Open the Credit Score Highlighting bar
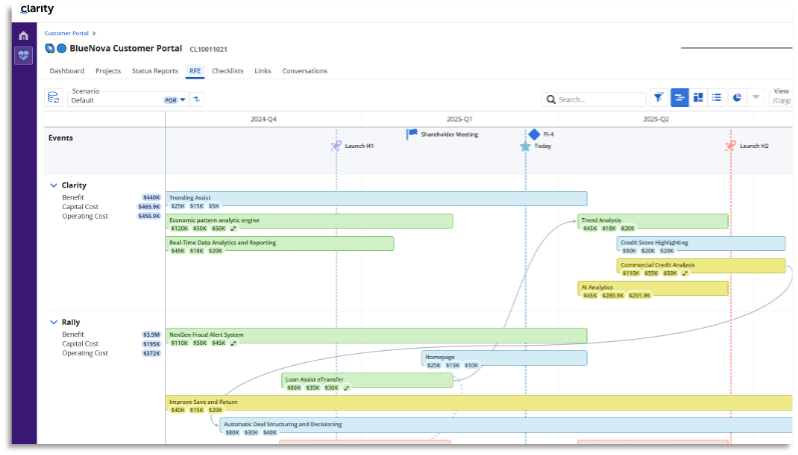 (701, 243)
